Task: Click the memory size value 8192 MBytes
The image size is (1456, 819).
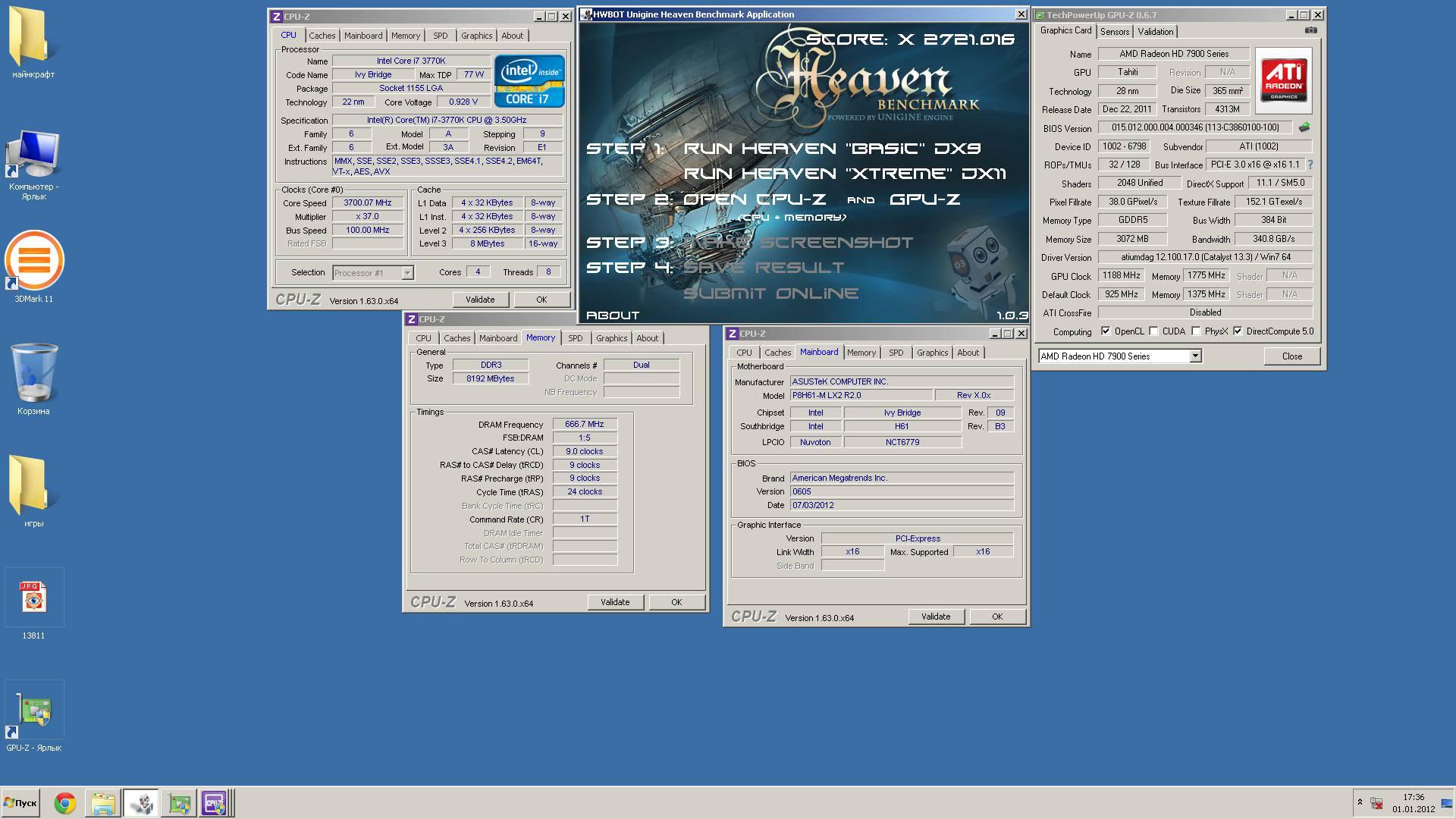Action: pos(491,378)
